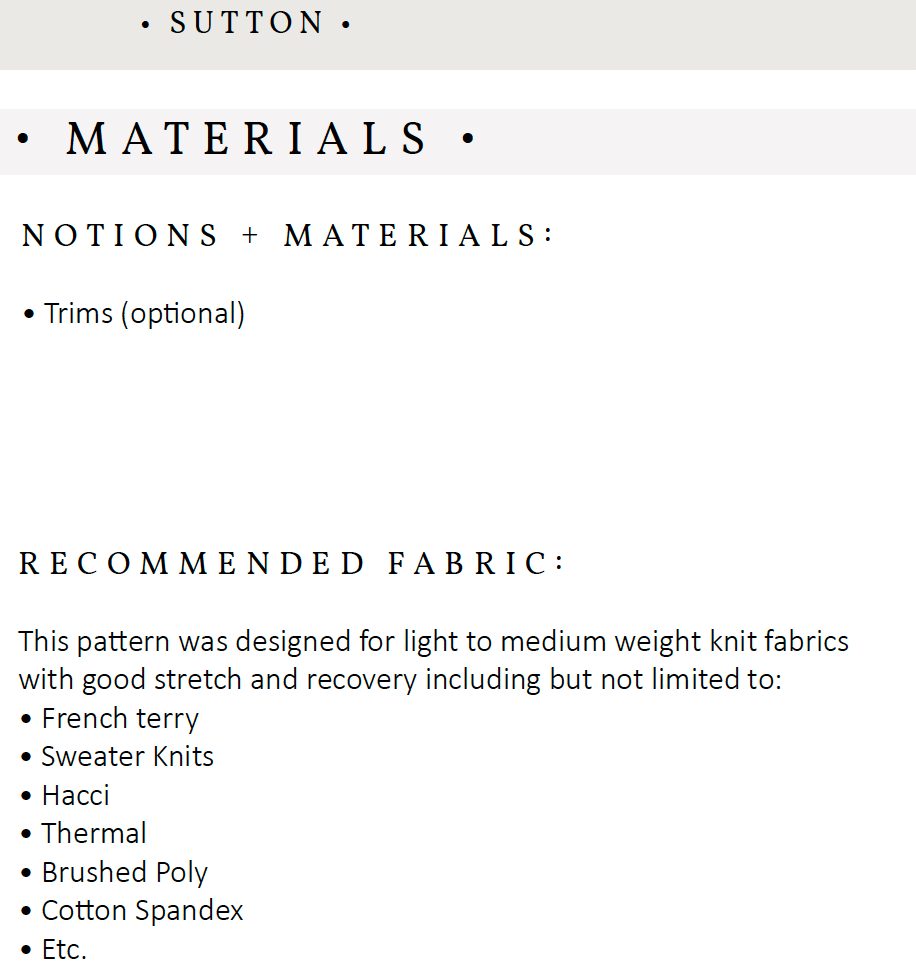Click the Thermal list item

coord(94,834)
